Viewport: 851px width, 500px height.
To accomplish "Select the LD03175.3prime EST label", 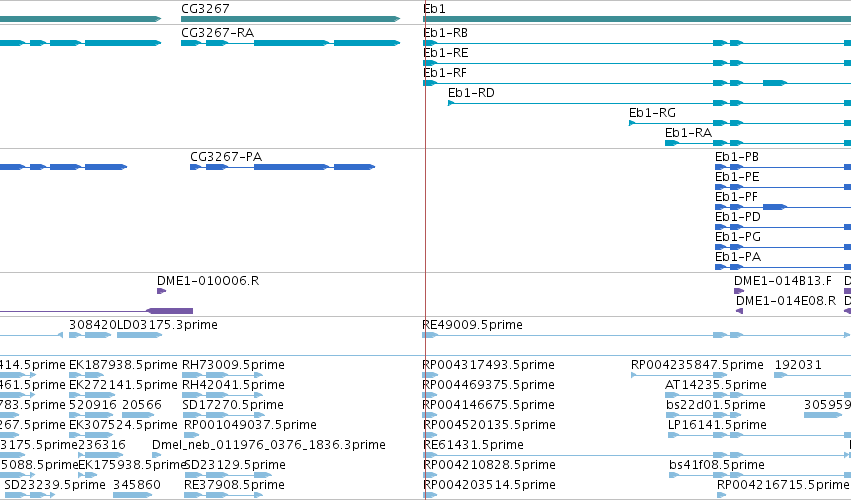I will pos(167,325).
